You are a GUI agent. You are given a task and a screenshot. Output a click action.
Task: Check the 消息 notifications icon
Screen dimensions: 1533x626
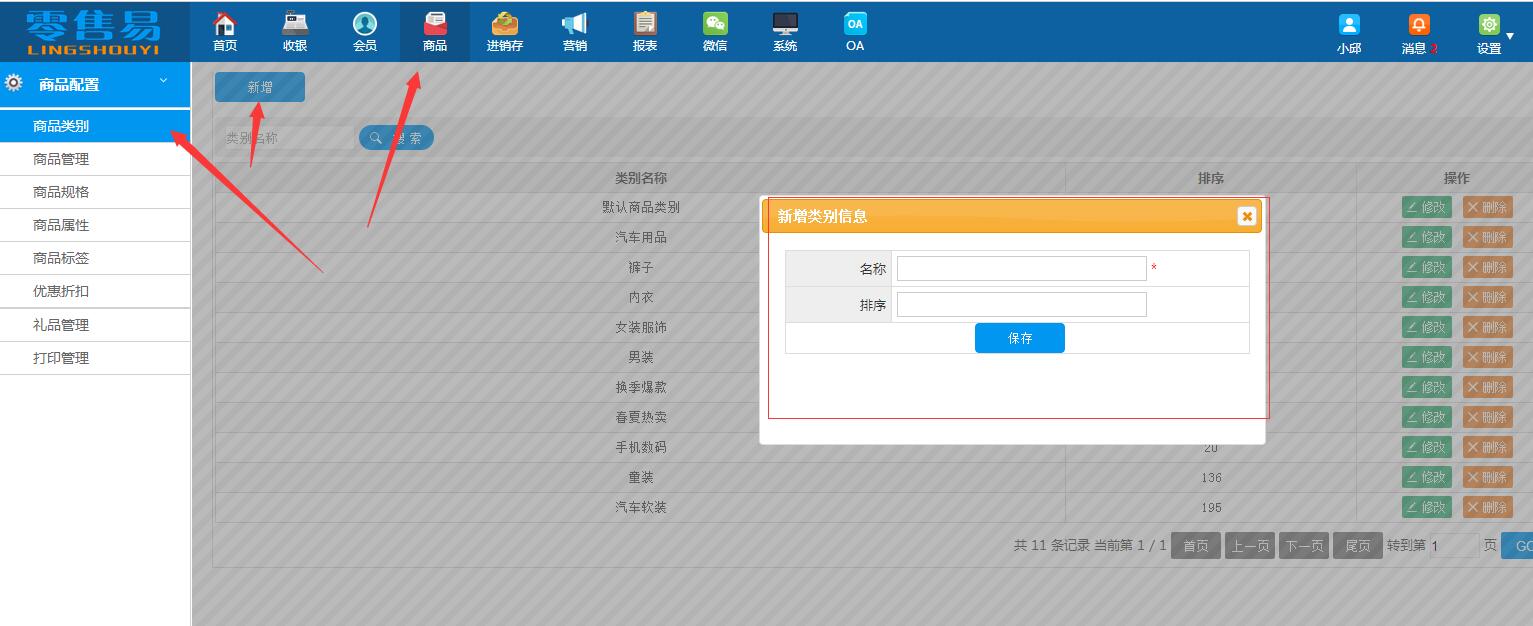point(1418,24)
